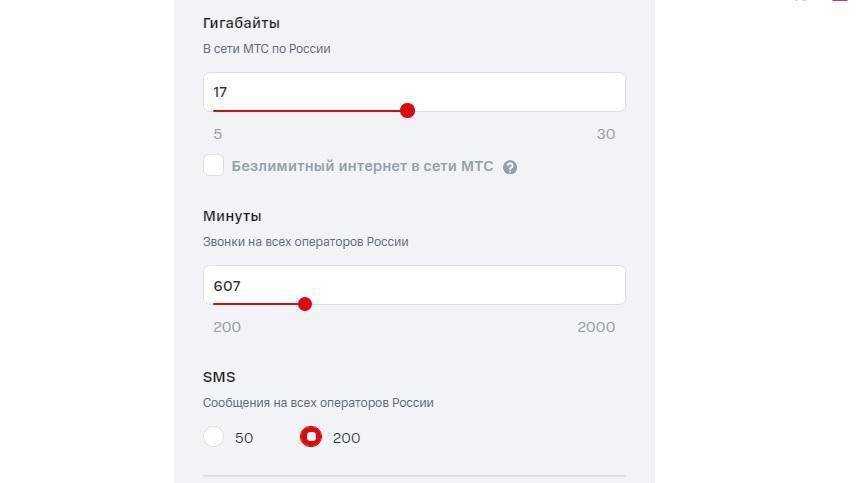
Task: Click the red filled track of gigabytes slider
Action: (308, 111)
